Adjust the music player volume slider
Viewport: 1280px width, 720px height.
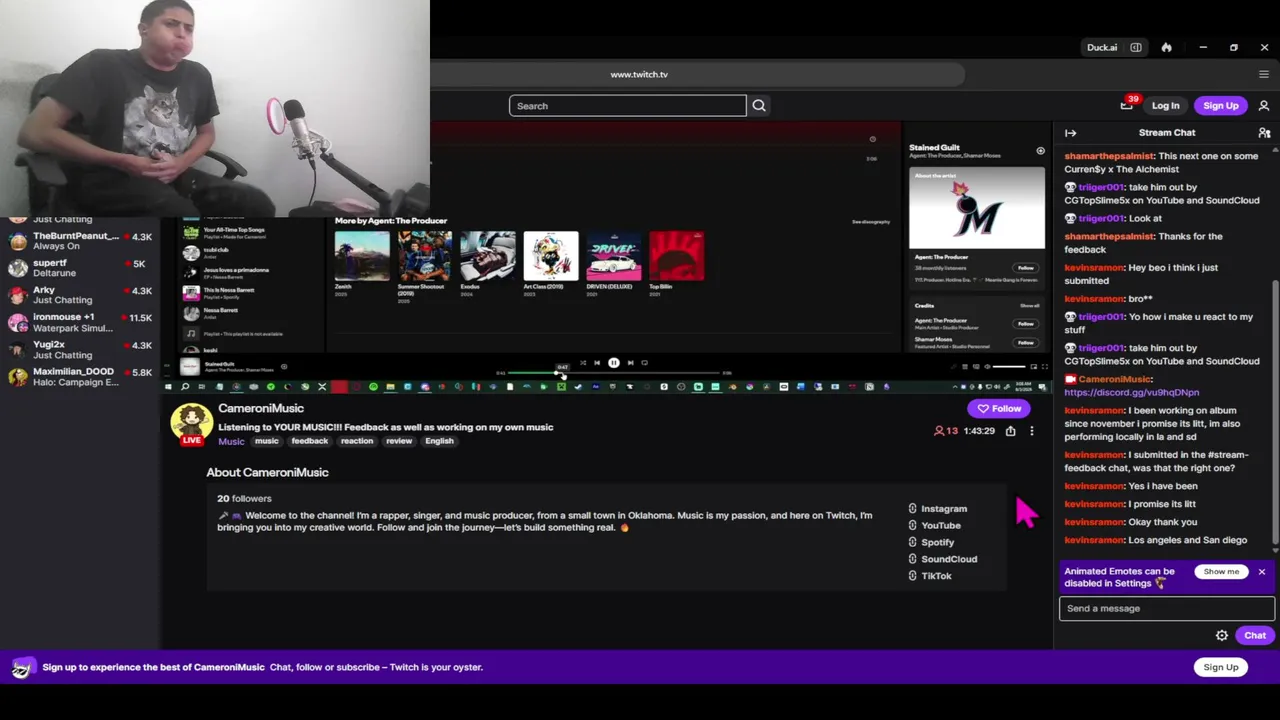point(1010,367)
